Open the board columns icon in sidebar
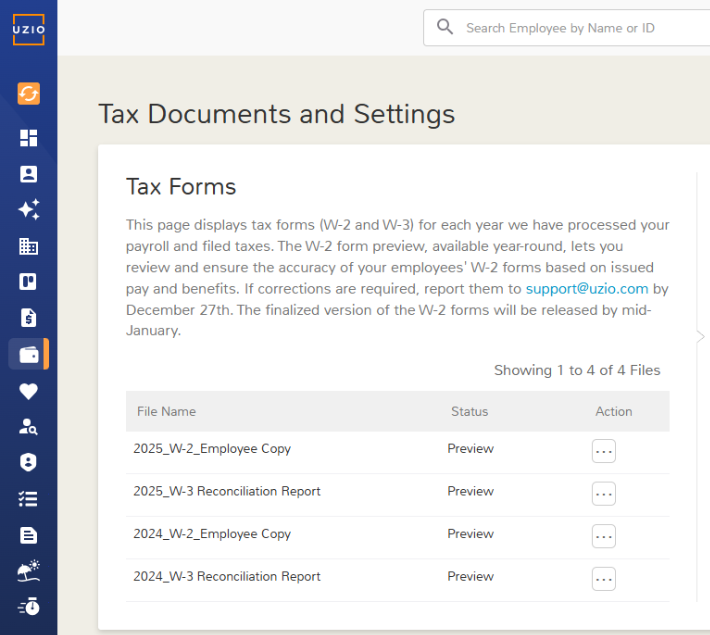Image resolution: width=710 pixels, height=635 pixels. click(x=29, y=282)
